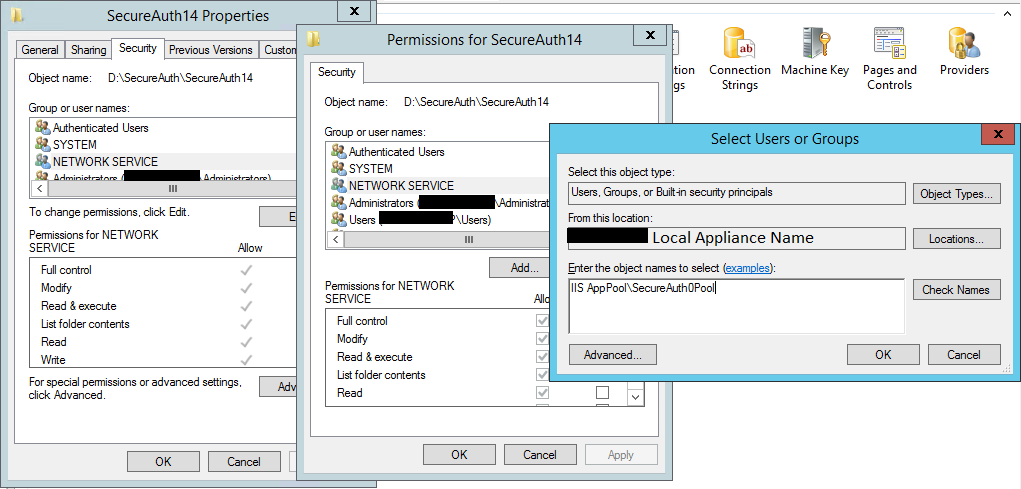Toggle Allow Modify checkbox in Permissions dialog
The height and width of the screenshot is (489, 1021).
click(x=542, y=339)
